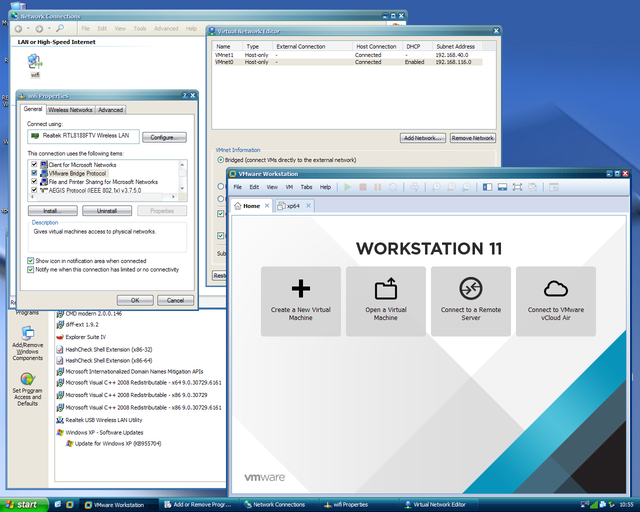Click the Subnet Address column header
The width and height of the screenshot is (640, 512).
(458, 47)
